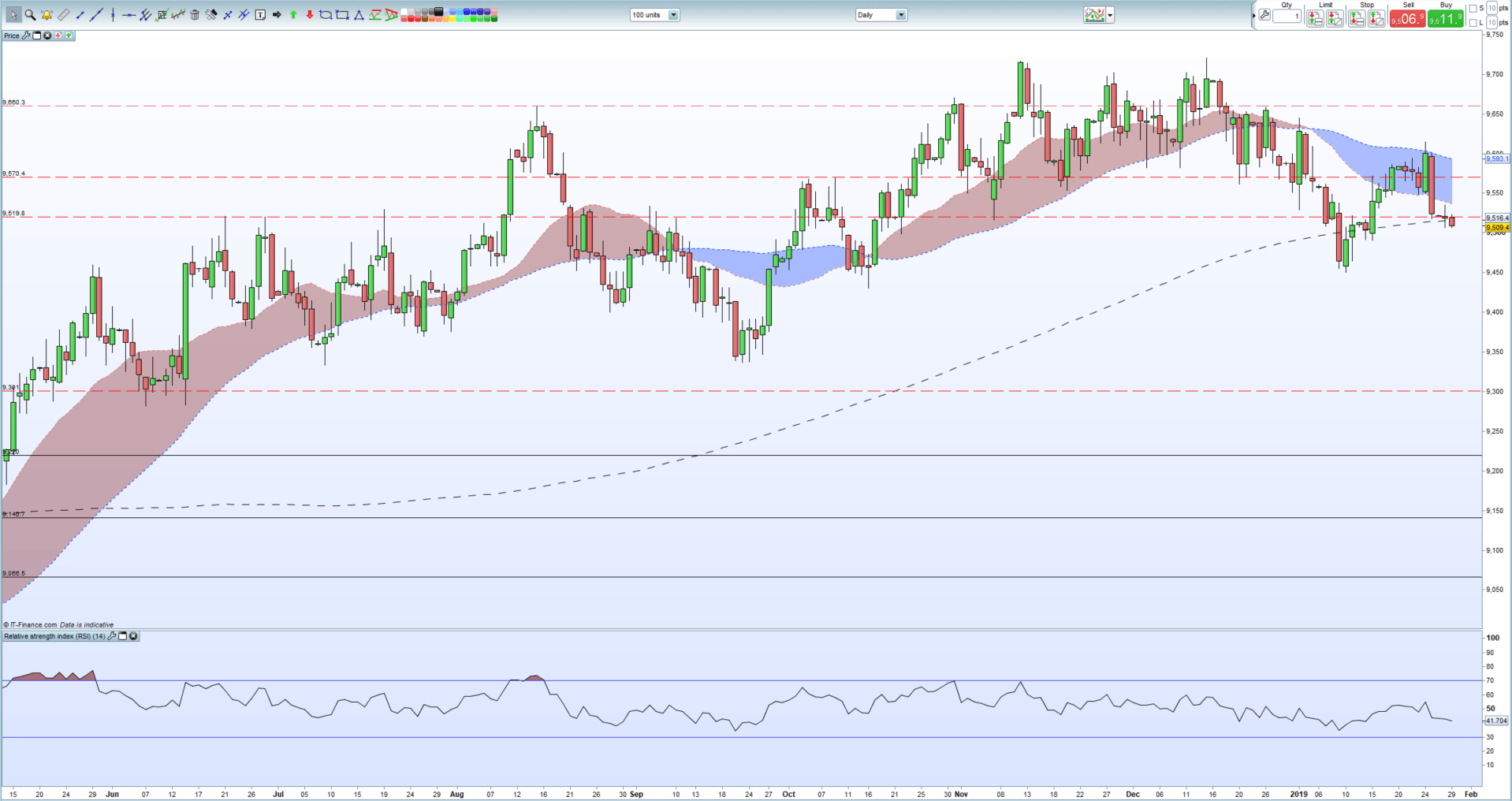Choose the Fibonacci retracement tool

[x=162, y=14]
